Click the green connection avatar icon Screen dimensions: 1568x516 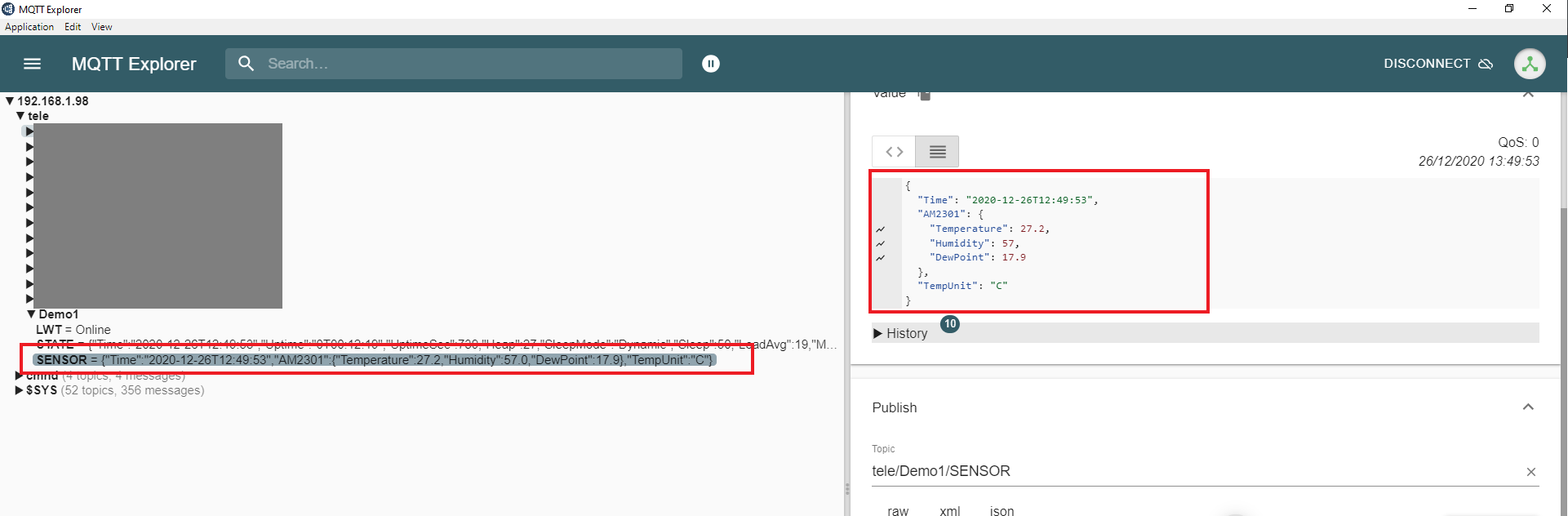(x=1530, y=64)
